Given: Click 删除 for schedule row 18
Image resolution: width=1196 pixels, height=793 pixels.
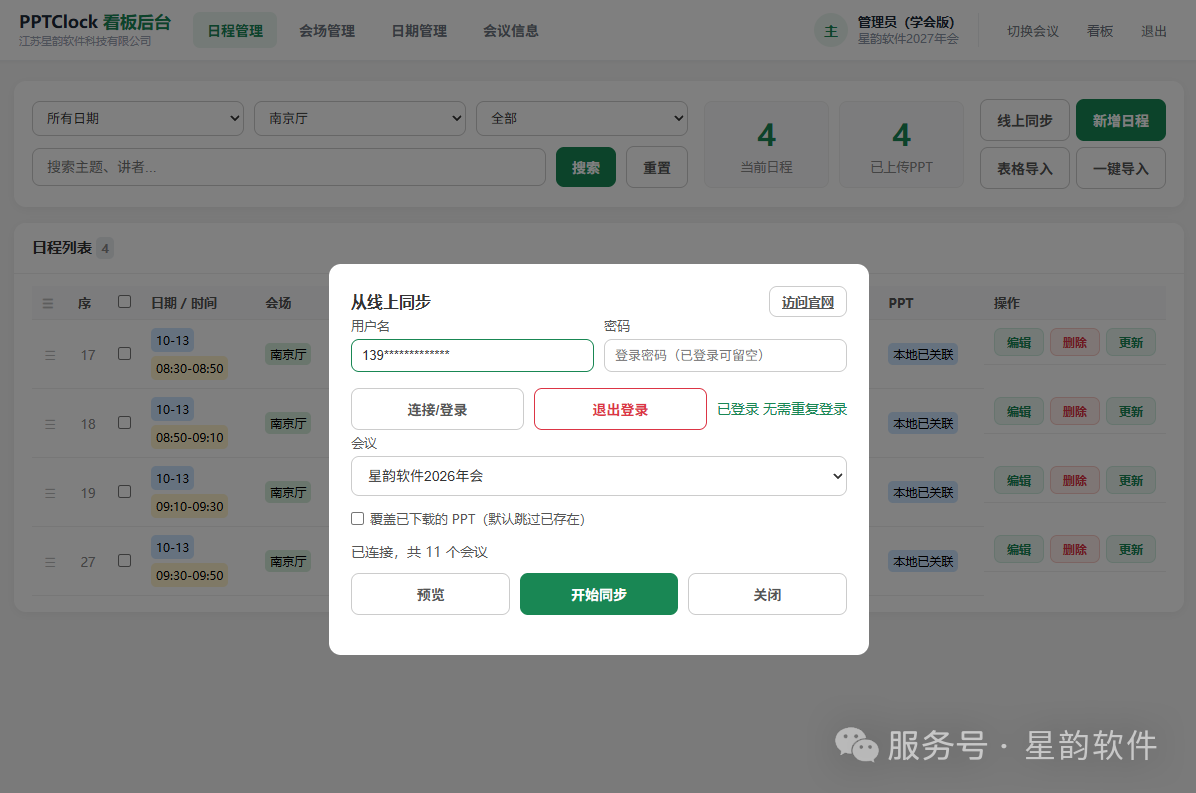Looking at the screenshot, I should (x=1075, y=411).
